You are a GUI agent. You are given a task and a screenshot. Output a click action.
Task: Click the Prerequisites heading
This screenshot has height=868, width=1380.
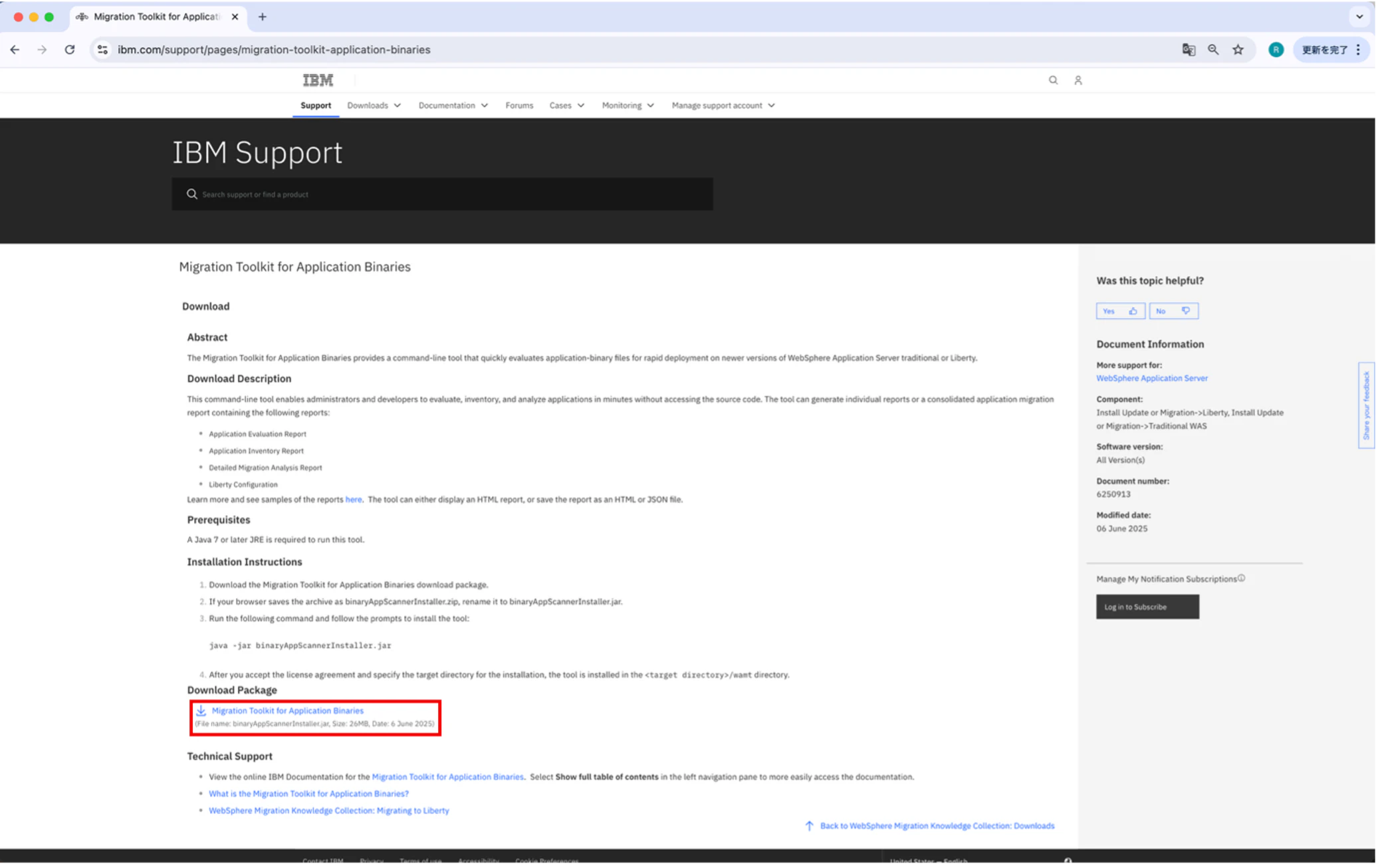tap(219, 520)
